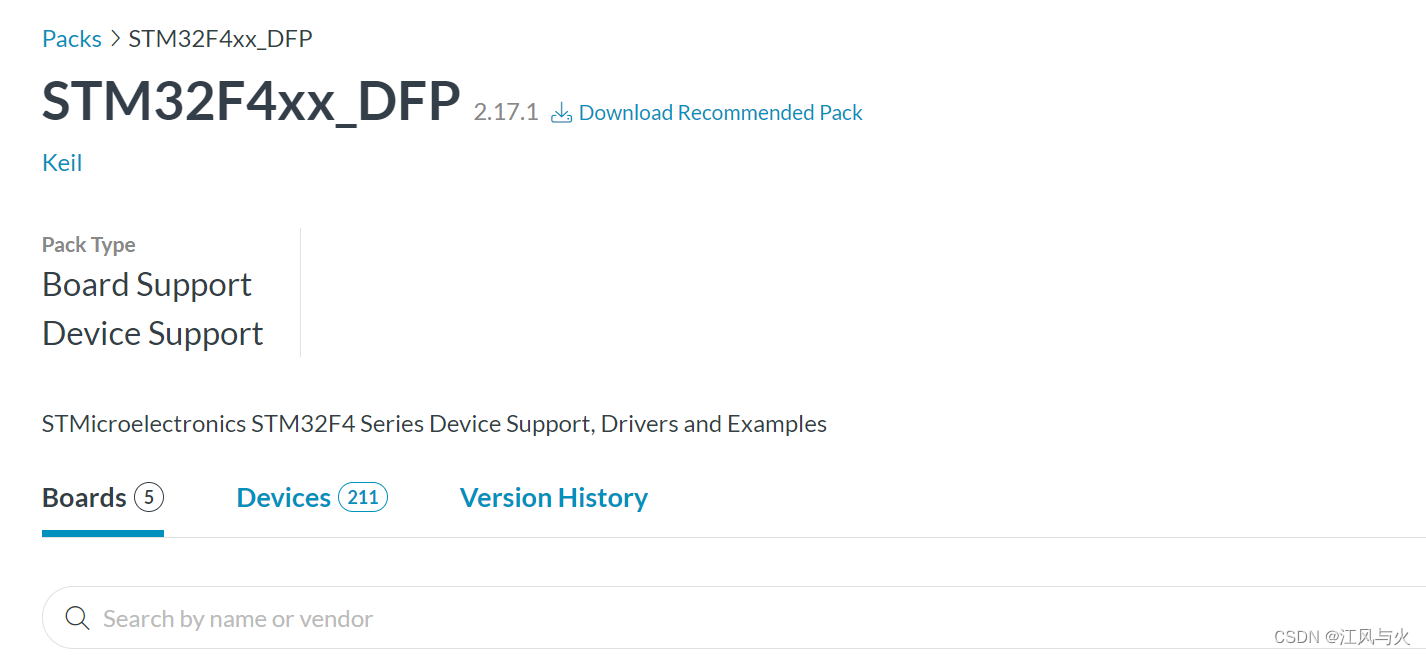Switch to the Devices tab

coord(284,497)
